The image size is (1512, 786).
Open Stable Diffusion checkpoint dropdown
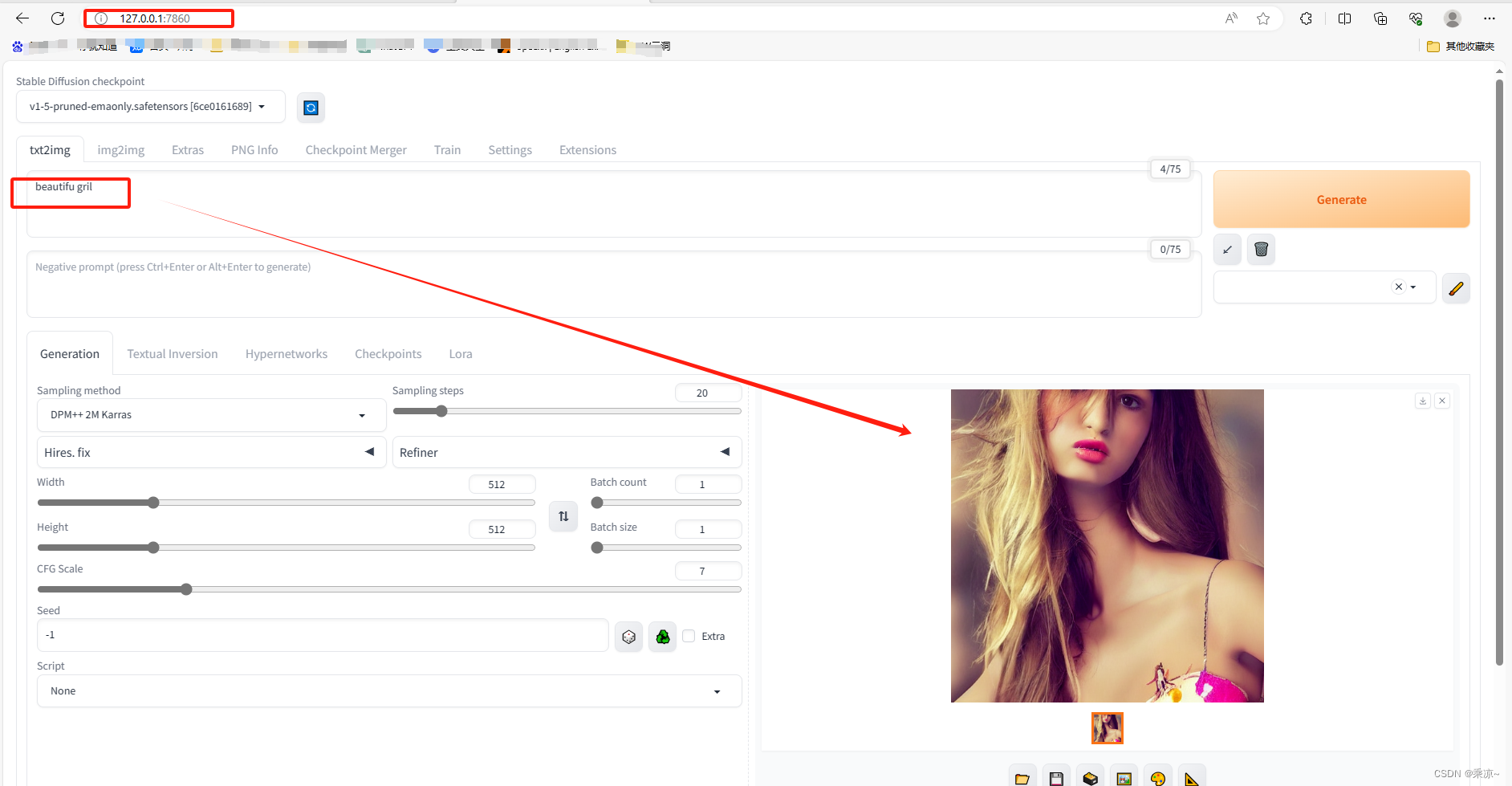pos(151,106)
